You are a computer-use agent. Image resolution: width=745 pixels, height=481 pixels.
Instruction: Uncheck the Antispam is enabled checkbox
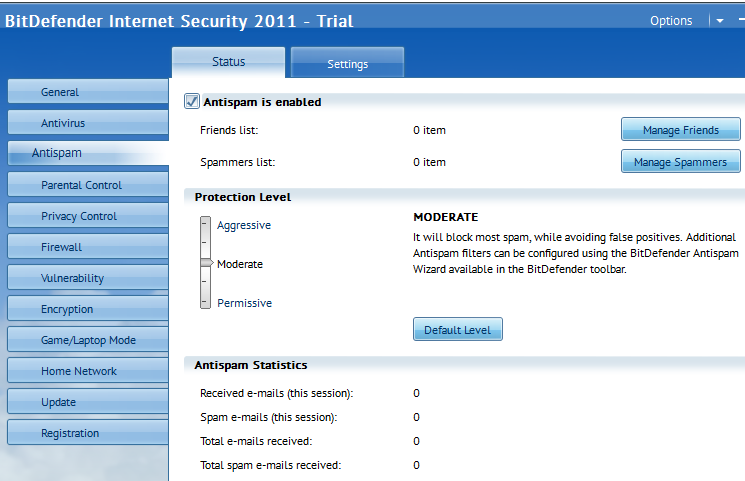click(x=192, y=101)
